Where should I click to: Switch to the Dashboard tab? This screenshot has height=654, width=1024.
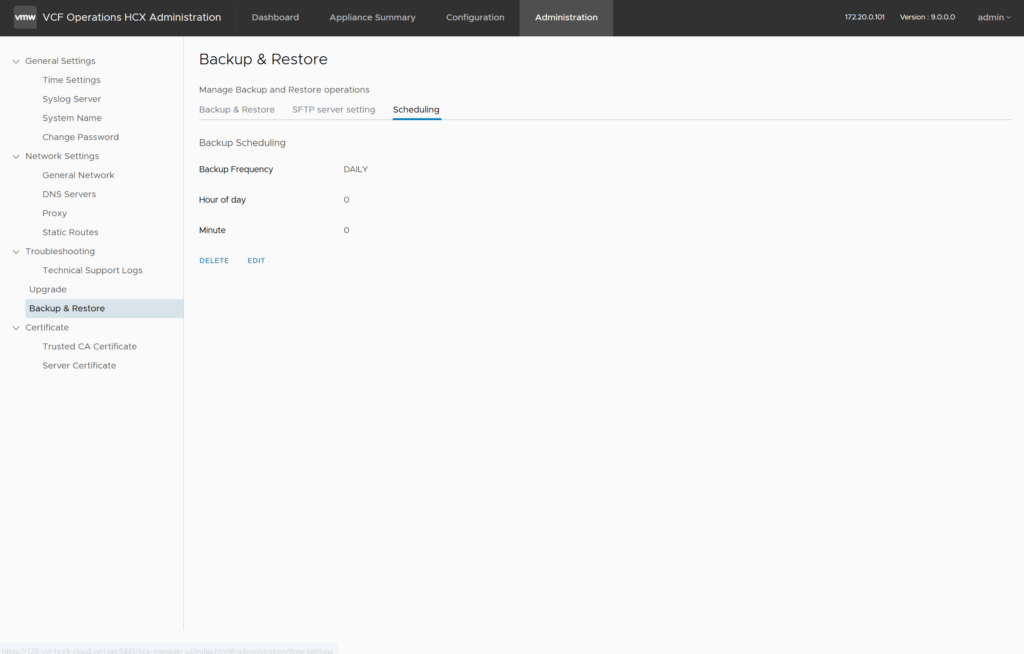click(275, 18)
